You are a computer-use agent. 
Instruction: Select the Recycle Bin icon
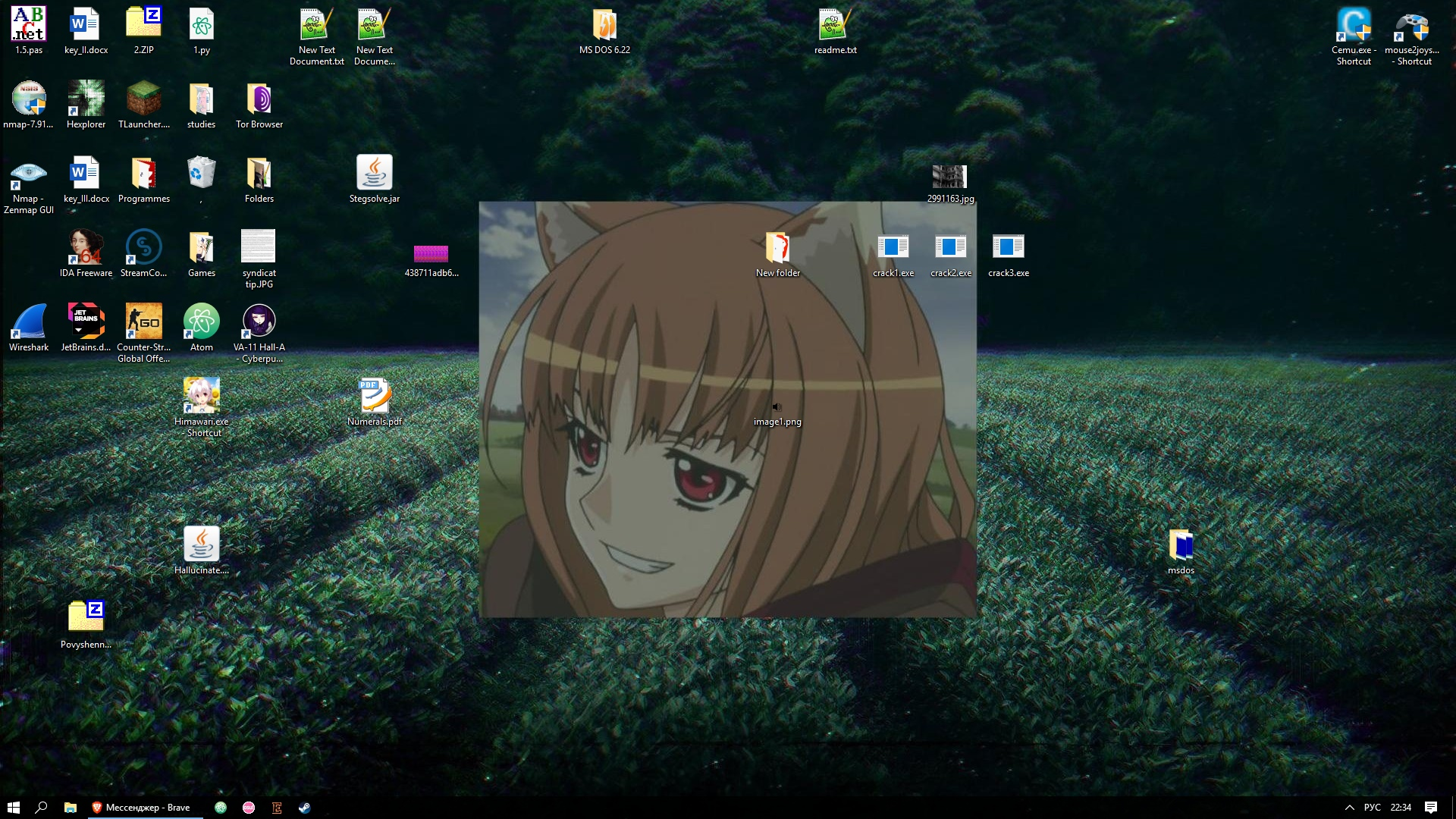(x=201, y=173)
